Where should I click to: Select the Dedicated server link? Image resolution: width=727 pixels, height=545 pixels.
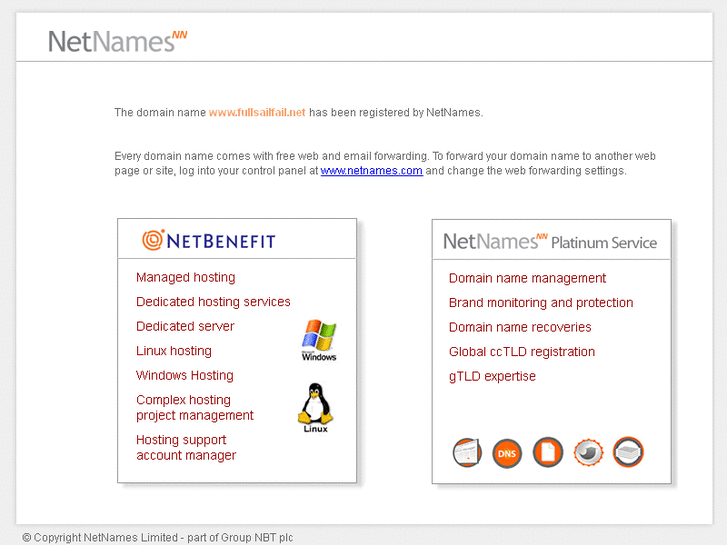(x=185, y=327)
